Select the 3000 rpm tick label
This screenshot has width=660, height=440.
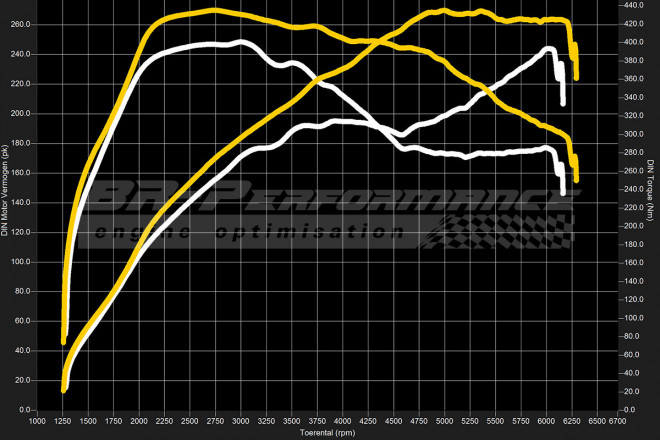pos(241,423)
